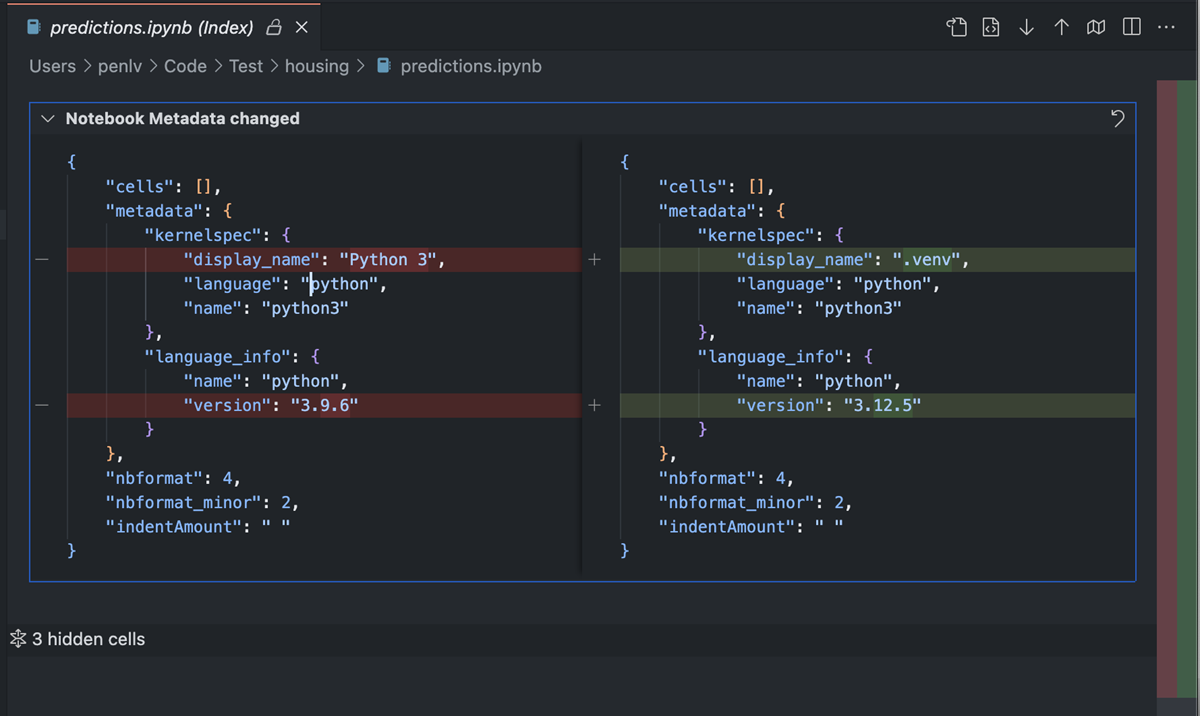The width and height of the screenshot is (1200, 716).
Task: Stage the display_name change with plus button
Action: pyautogui.click(x=594, y=259)
